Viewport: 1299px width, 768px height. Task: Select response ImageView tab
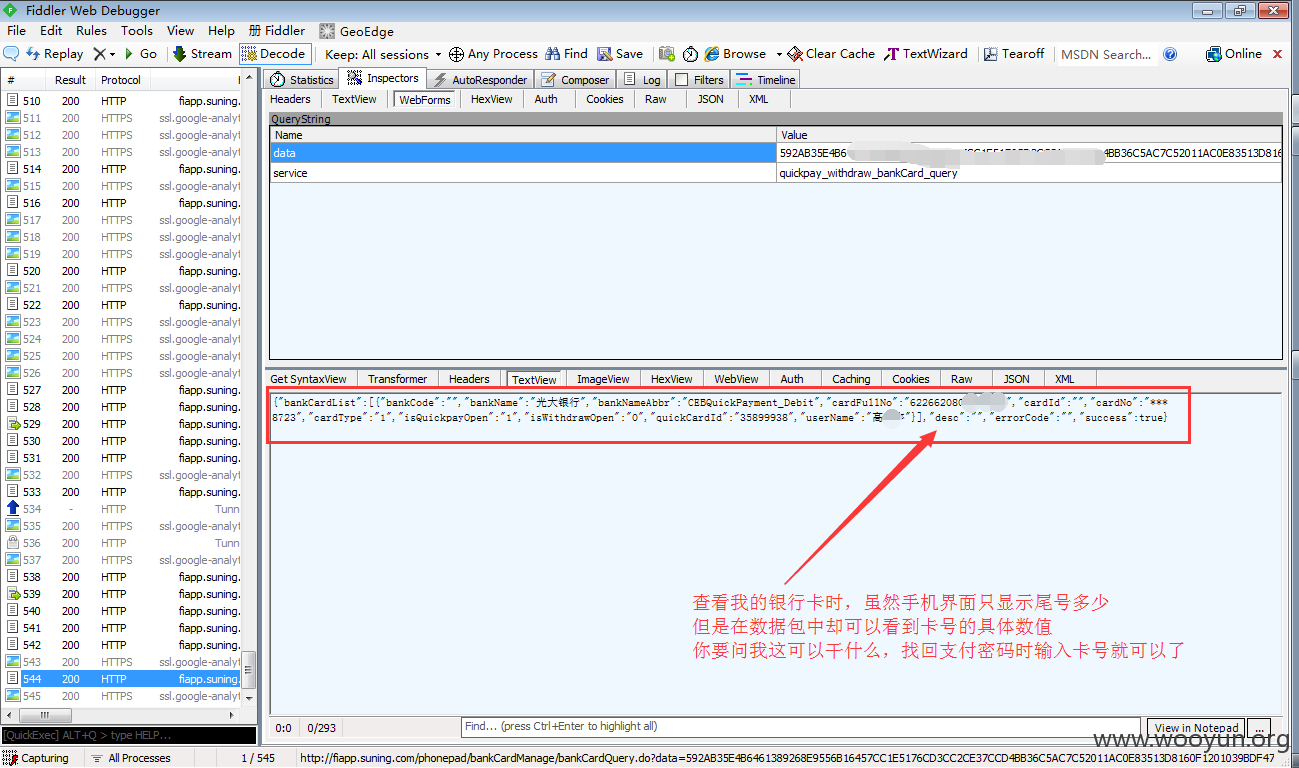[603, 379]
